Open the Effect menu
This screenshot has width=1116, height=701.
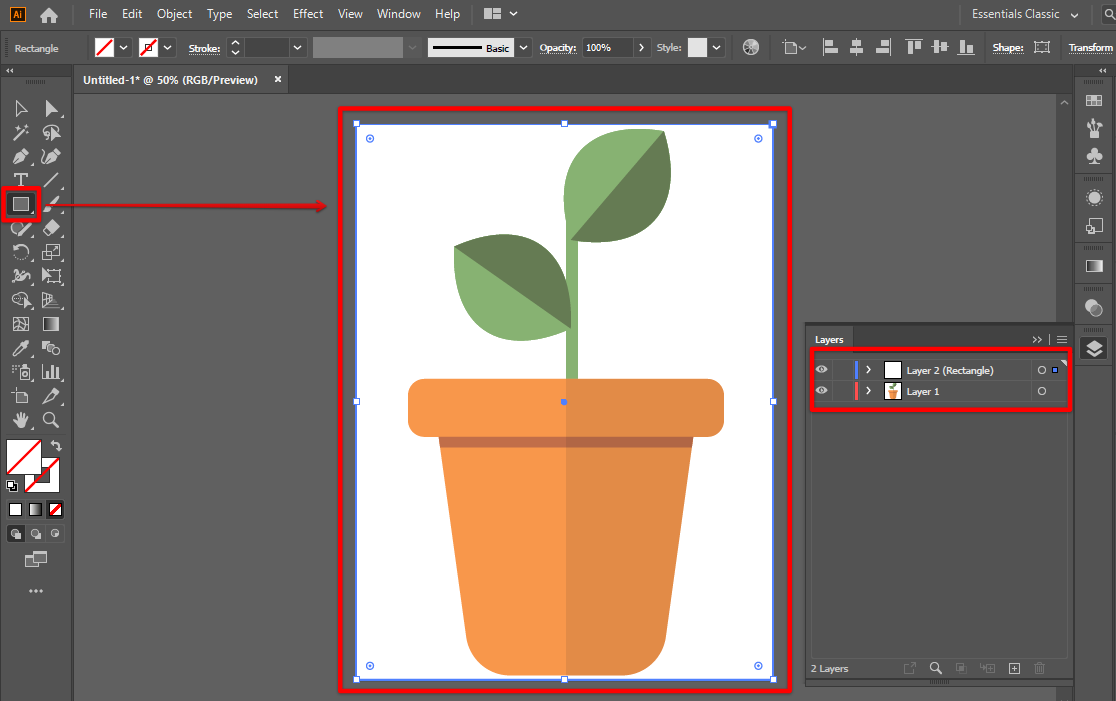coord(308,14)
